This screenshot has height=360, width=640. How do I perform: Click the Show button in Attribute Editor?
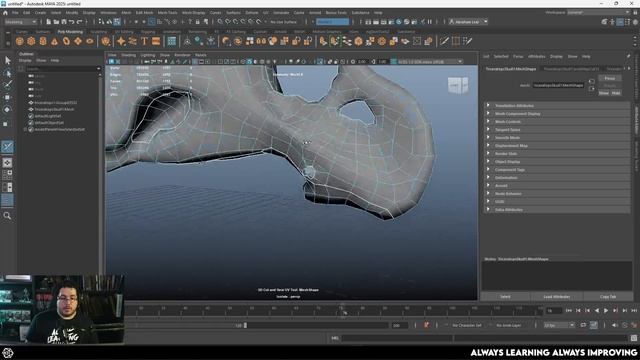604,93
